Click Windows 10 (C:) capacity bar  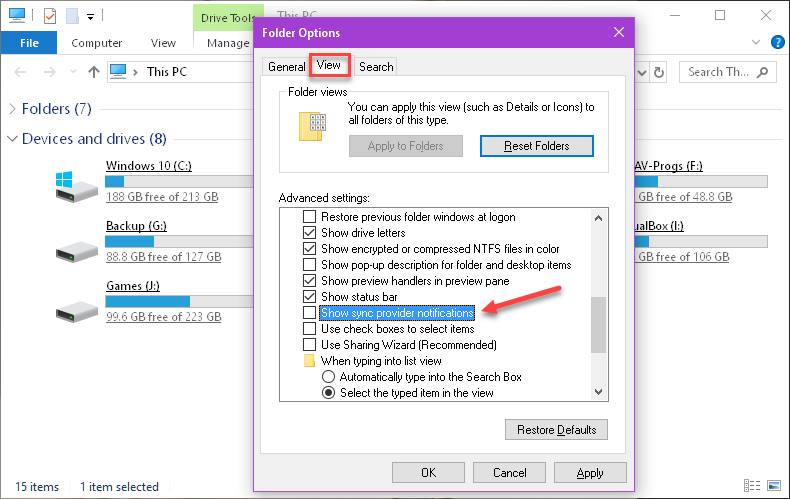click(x=179, y=181)
